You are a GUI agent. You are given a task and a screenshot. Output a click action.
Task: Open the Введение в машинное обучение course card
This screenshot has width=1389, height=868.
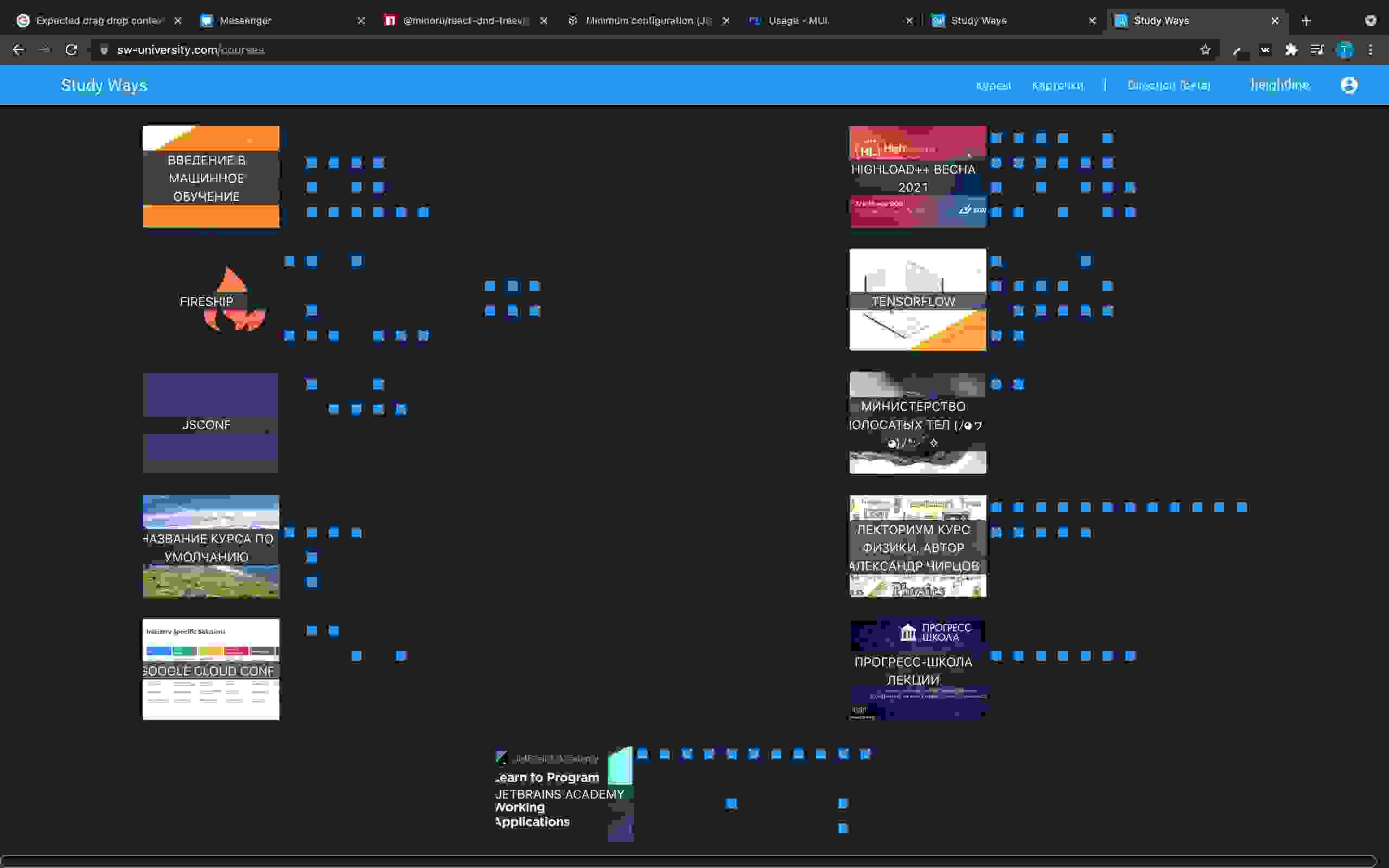click(x=211, y=177)
